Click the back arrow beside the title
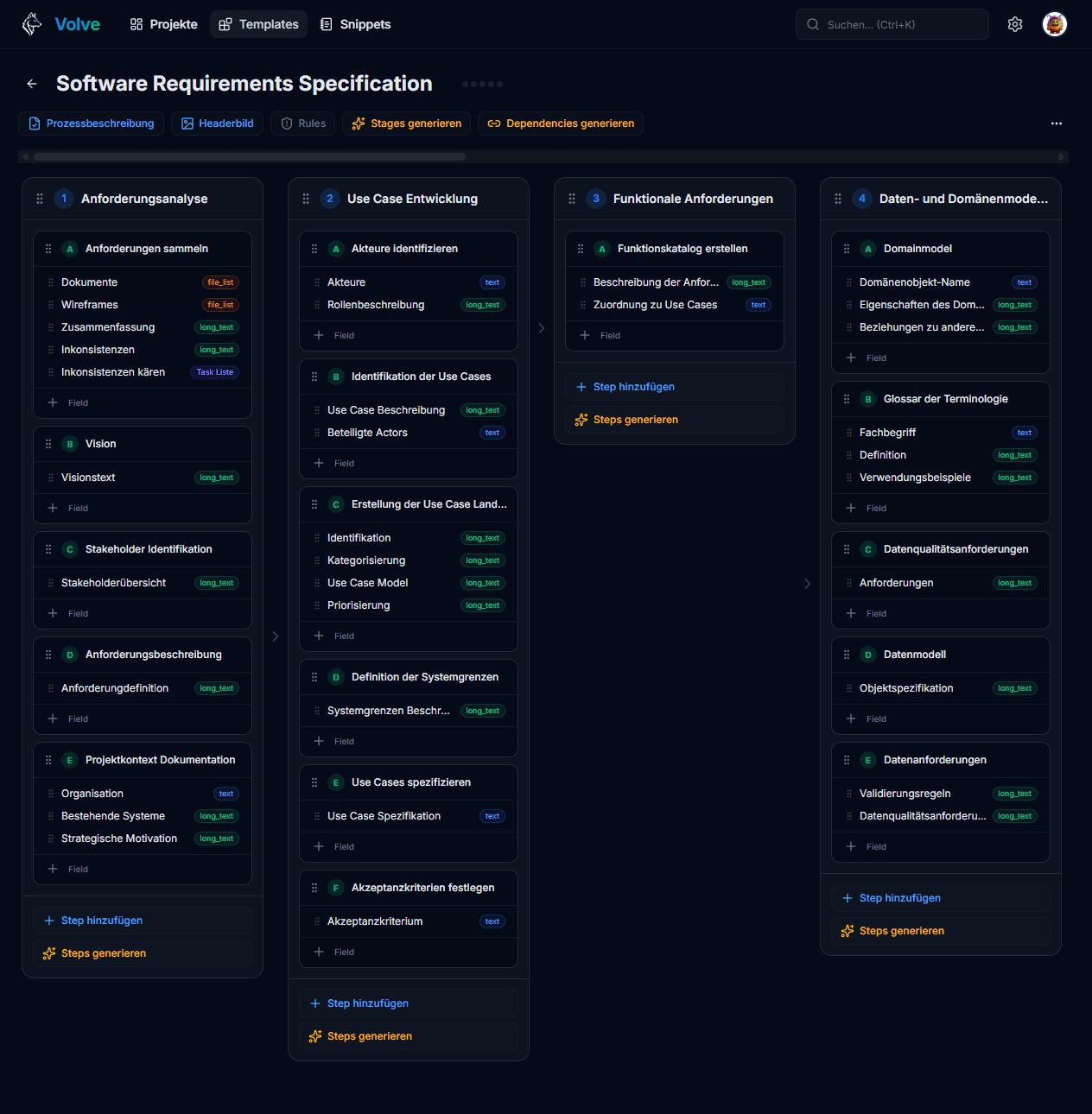This screenshot has width=1092, height=1114. click(32, 84)
